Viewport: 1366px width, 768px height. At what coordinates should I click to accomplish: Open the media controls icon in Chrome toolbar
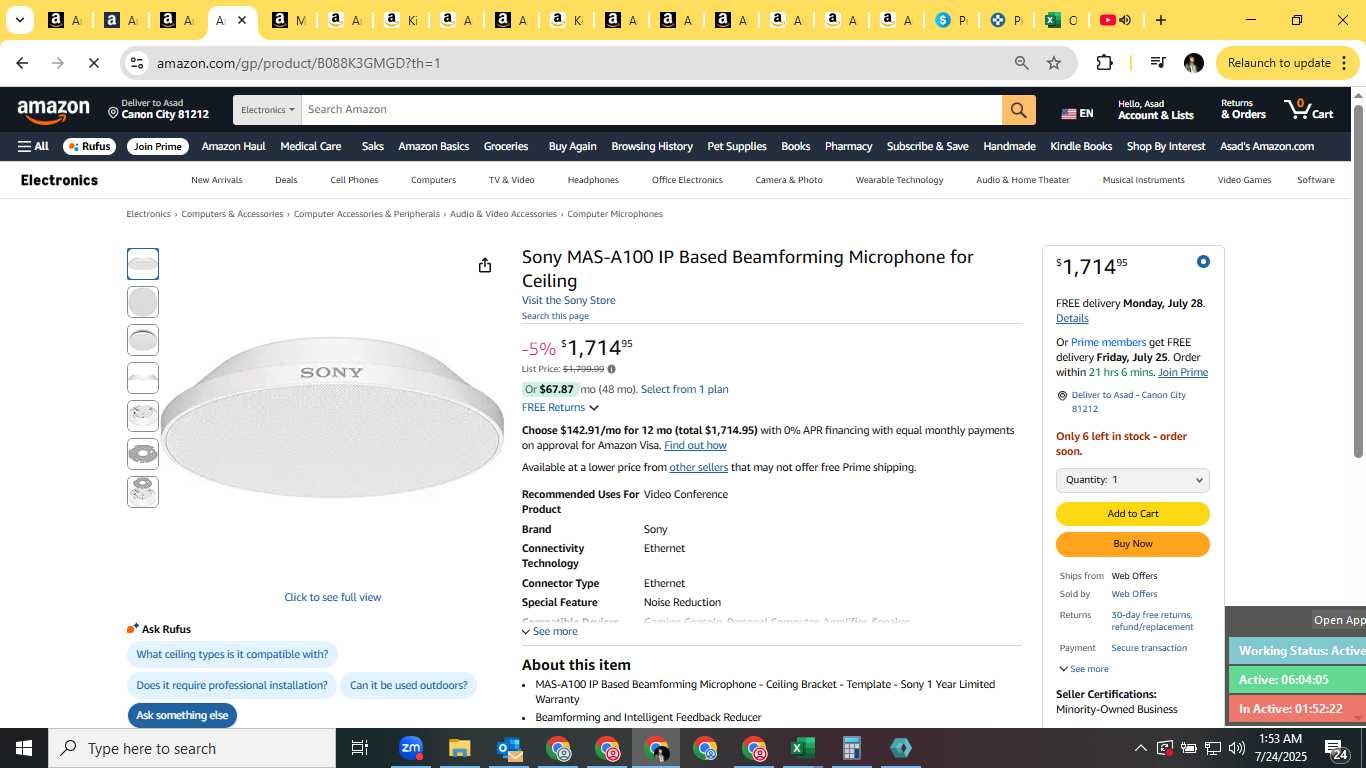coord(1158,63)
